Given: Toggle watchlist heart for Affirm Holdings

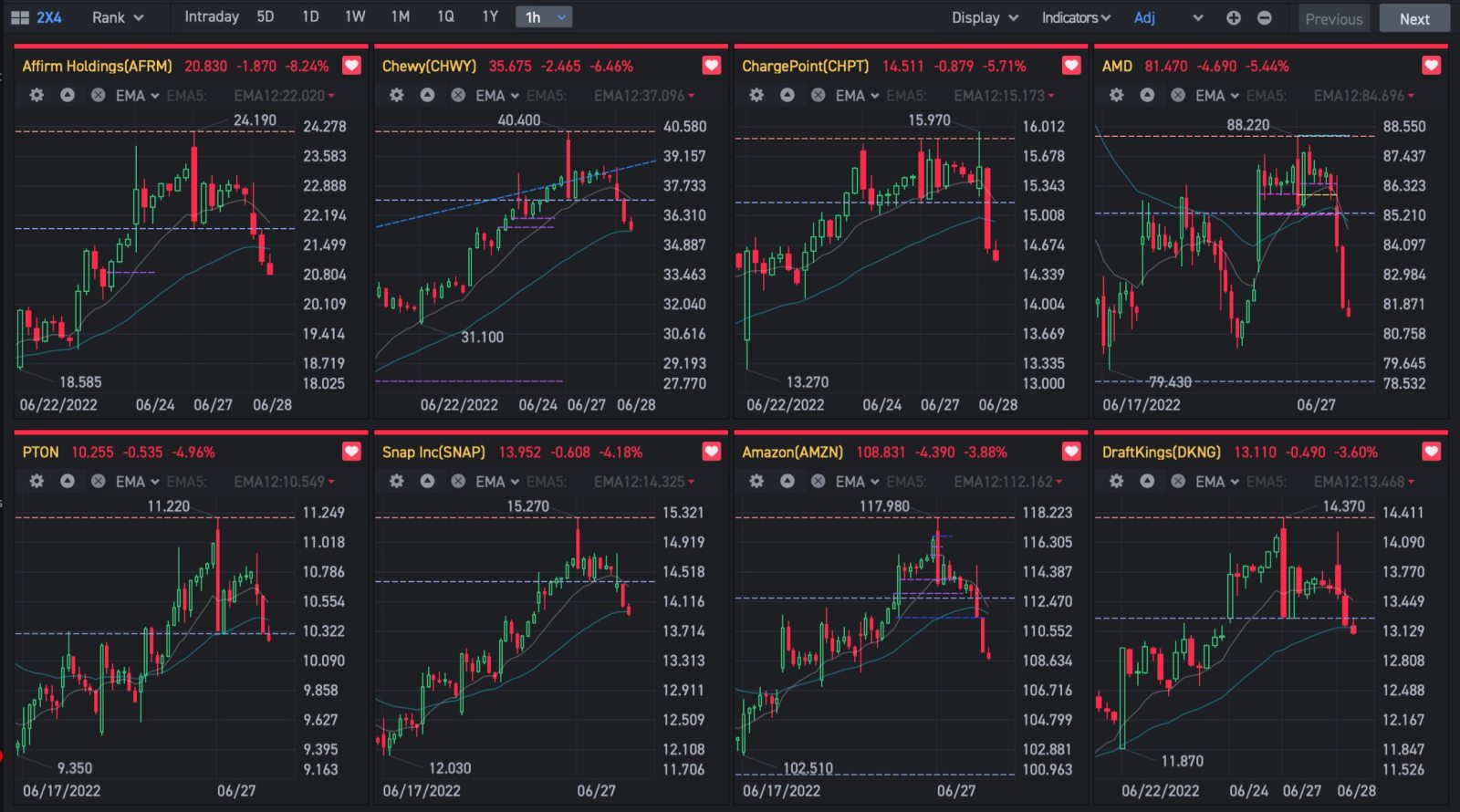Looking at the screenshot, I should coord(351,66).
